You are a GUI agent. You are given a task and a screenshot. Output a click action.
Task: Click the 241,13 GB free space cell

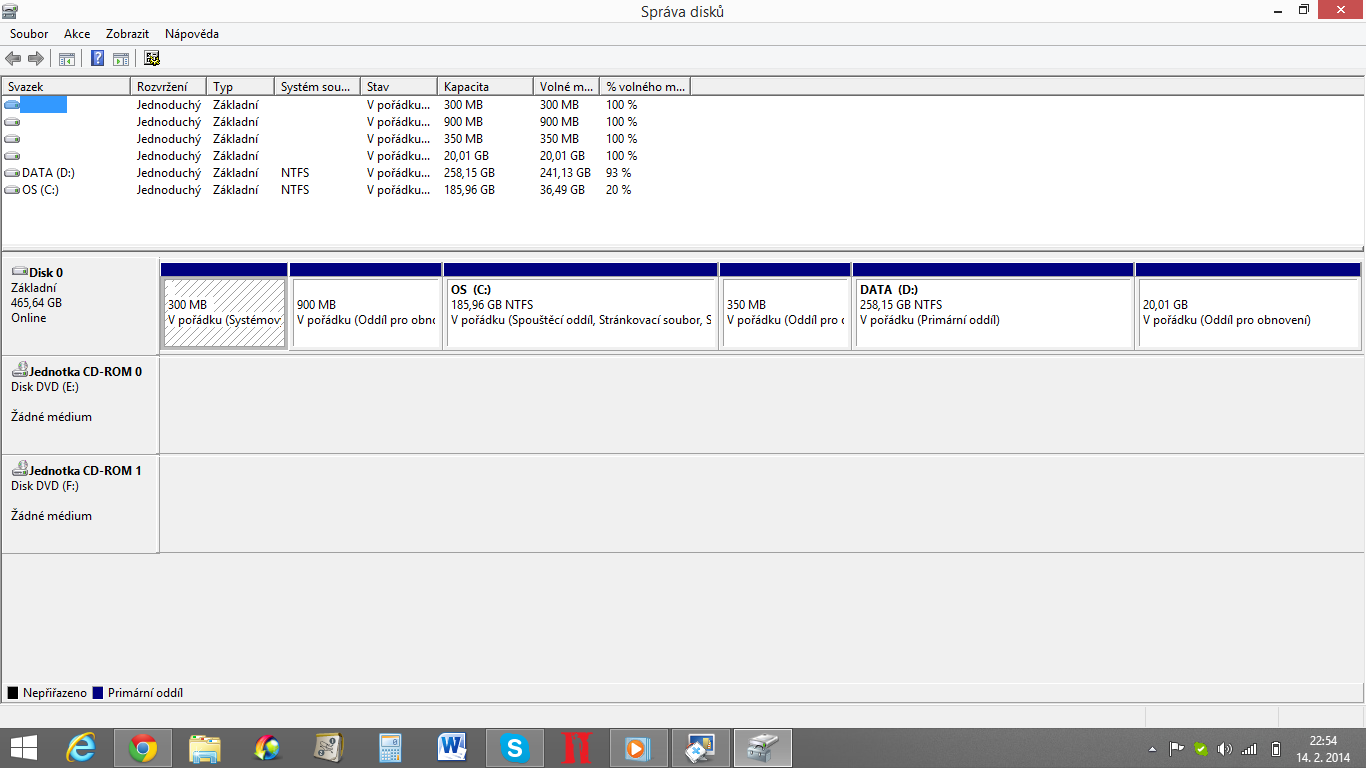(565, 173)
